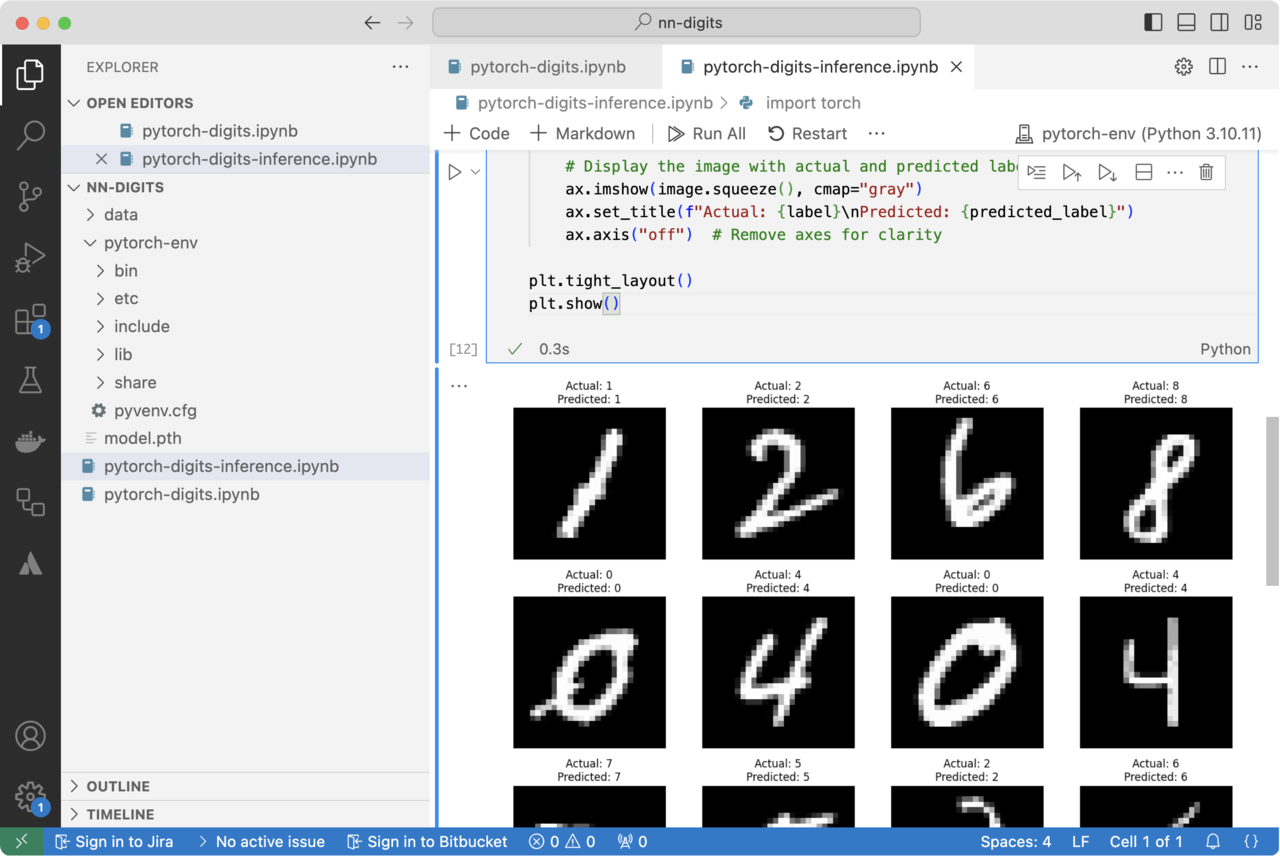Collapse the pytorch-env folder
Screen dimensions: 1280x856
(150, 243)
